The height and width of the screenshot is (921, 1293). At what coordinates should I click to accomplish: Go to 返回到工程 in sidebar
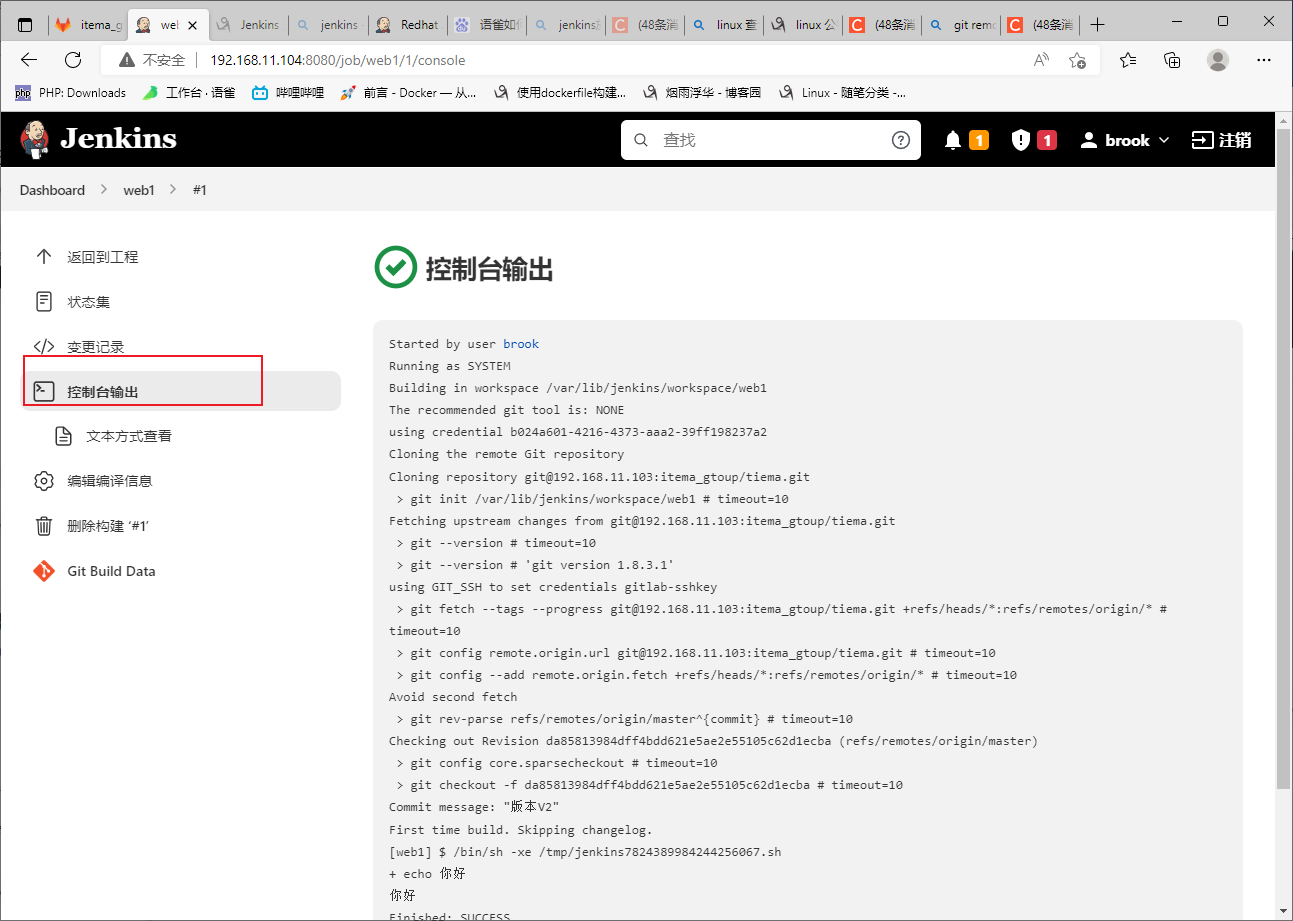pyautogui.click(x=182, y=257)
